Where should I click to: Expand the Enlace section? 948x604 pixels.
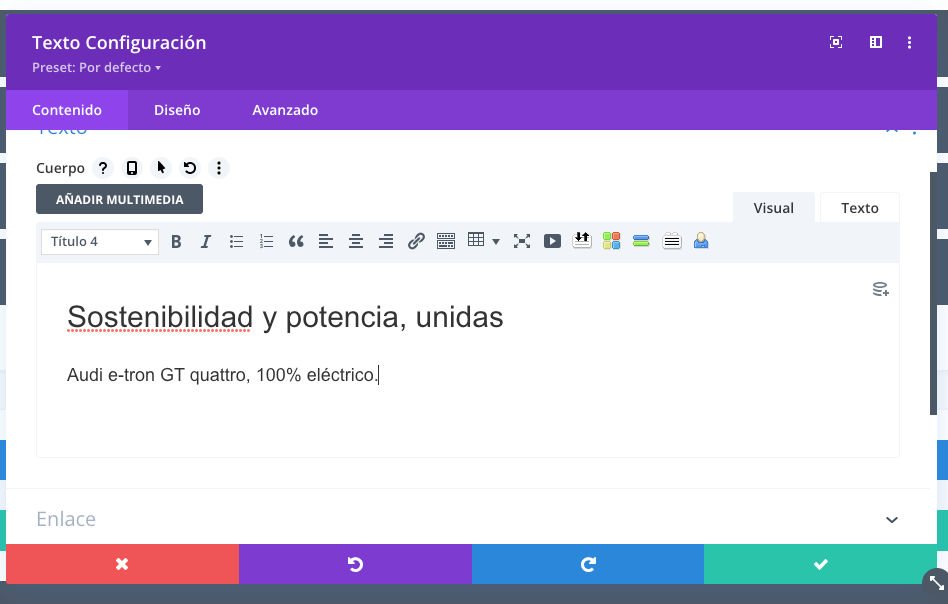pos(467,519)
